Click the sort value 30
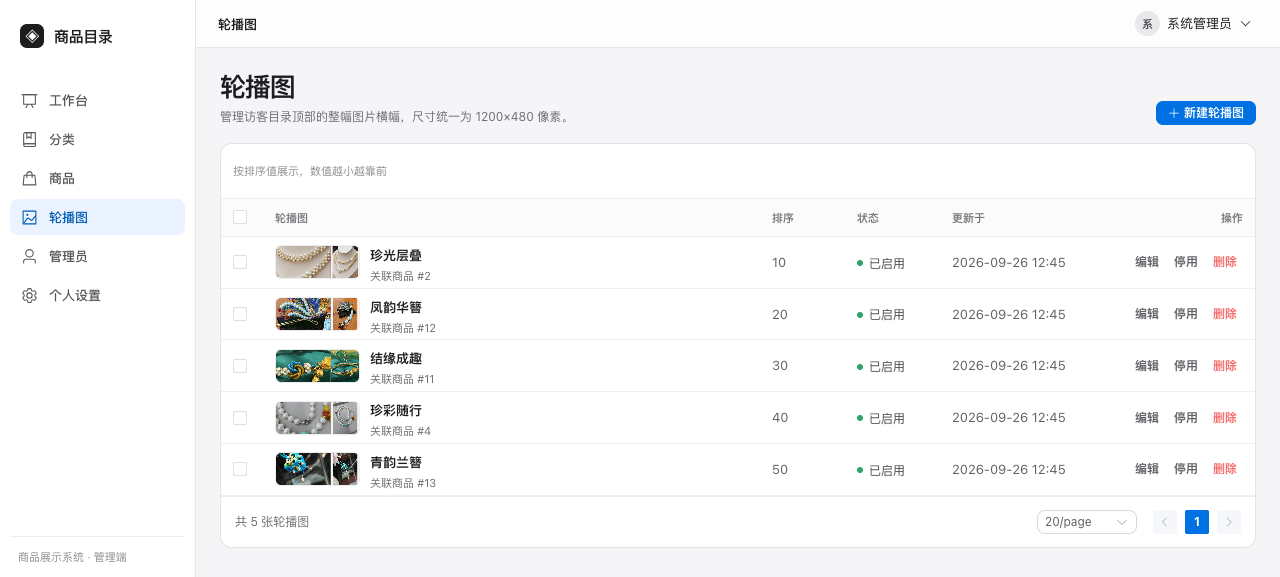The width and height of the screenshot is (1280, 577). (x=780, y=366)
